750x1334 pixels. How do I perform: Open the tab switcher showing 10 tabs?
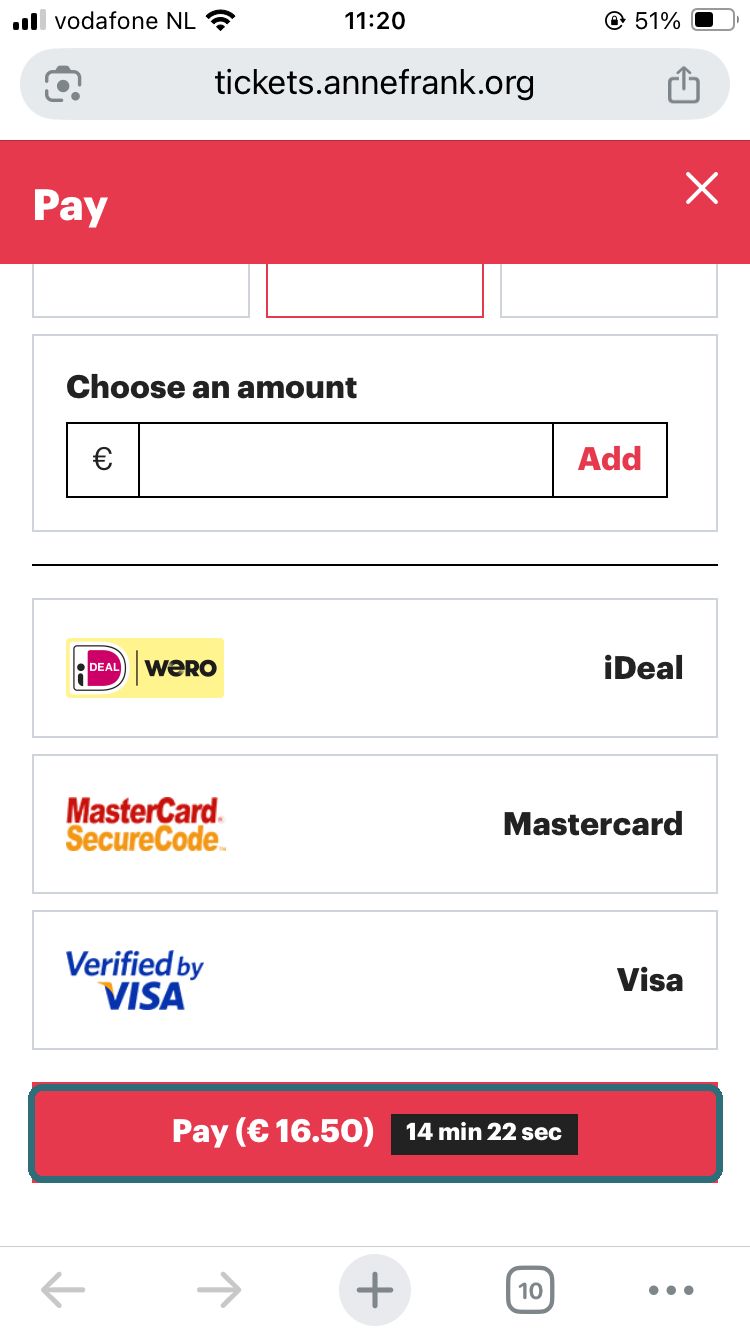(530, 1291)
